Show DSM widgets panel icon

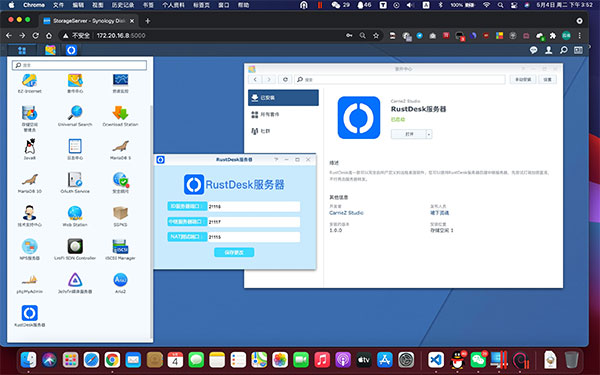578,50
